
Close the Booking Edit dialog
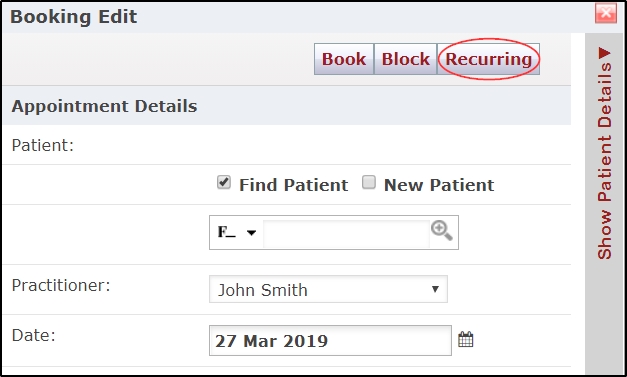[606, 13]
